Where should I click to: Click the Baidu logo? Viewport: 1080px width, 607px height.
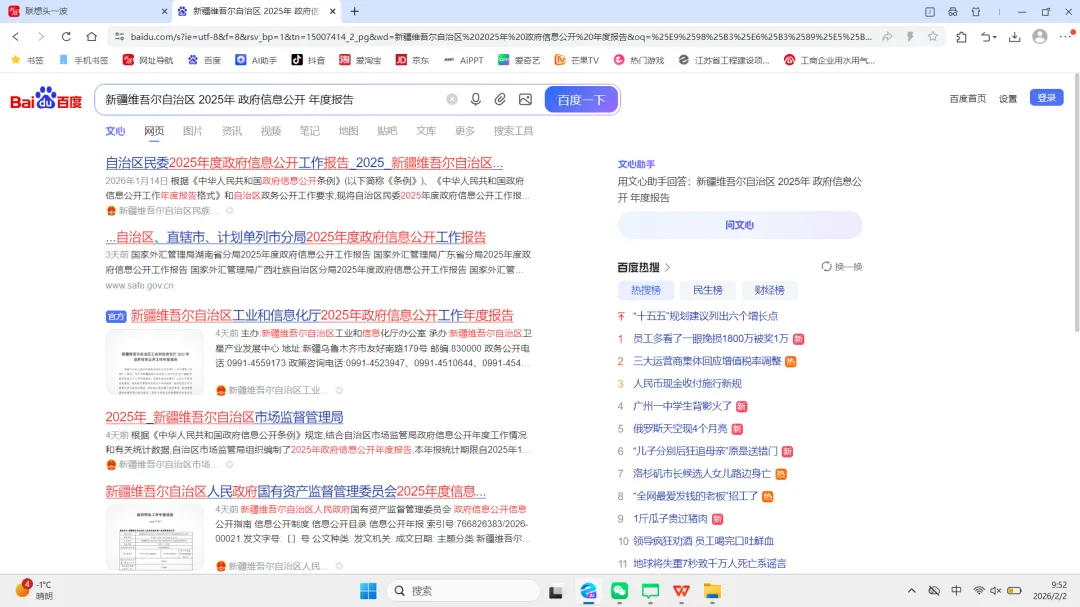pos(46,99)
